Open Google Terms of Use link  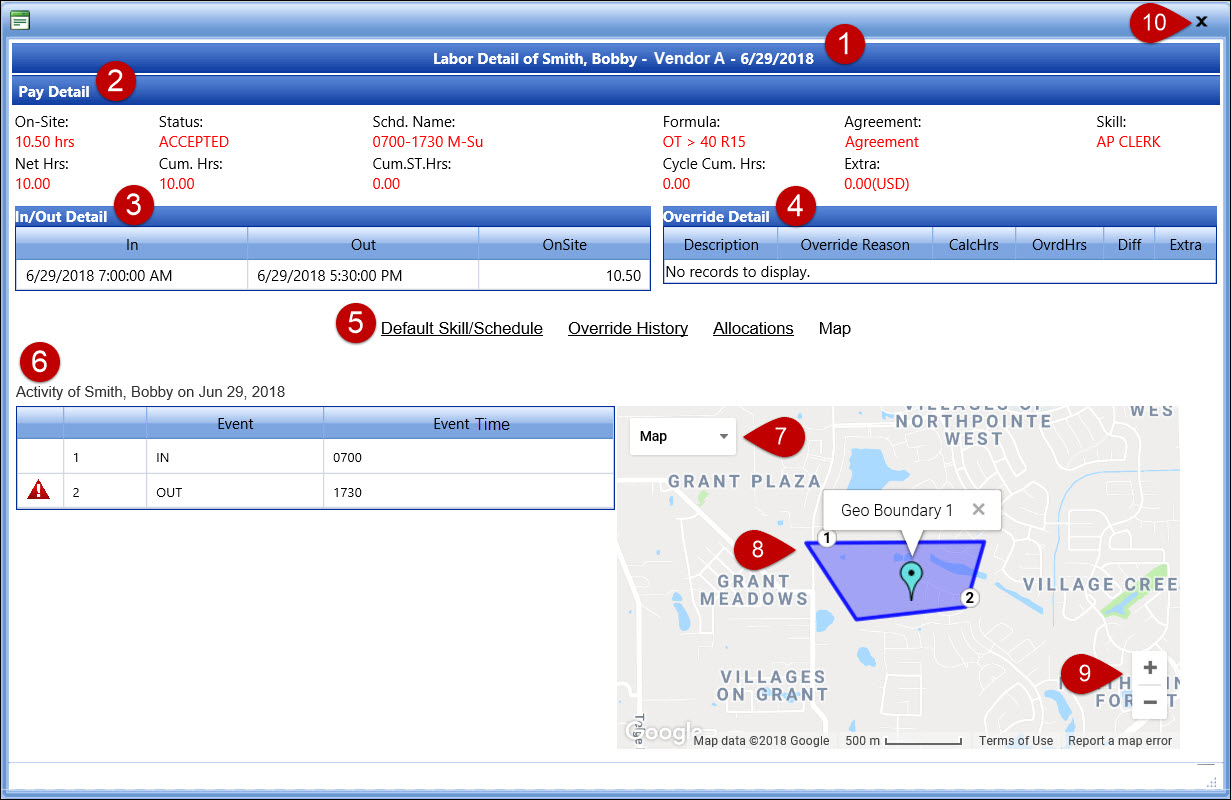coord(1015,741)
